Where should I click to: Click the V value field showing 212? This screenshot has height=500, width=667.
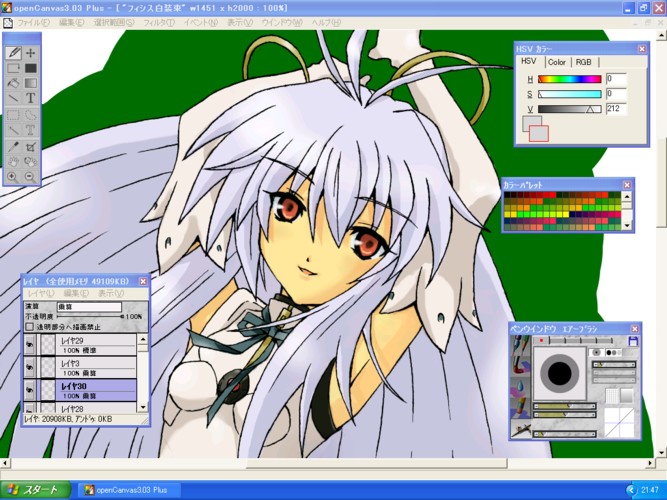pyautogui.click(x=616, y=109)
